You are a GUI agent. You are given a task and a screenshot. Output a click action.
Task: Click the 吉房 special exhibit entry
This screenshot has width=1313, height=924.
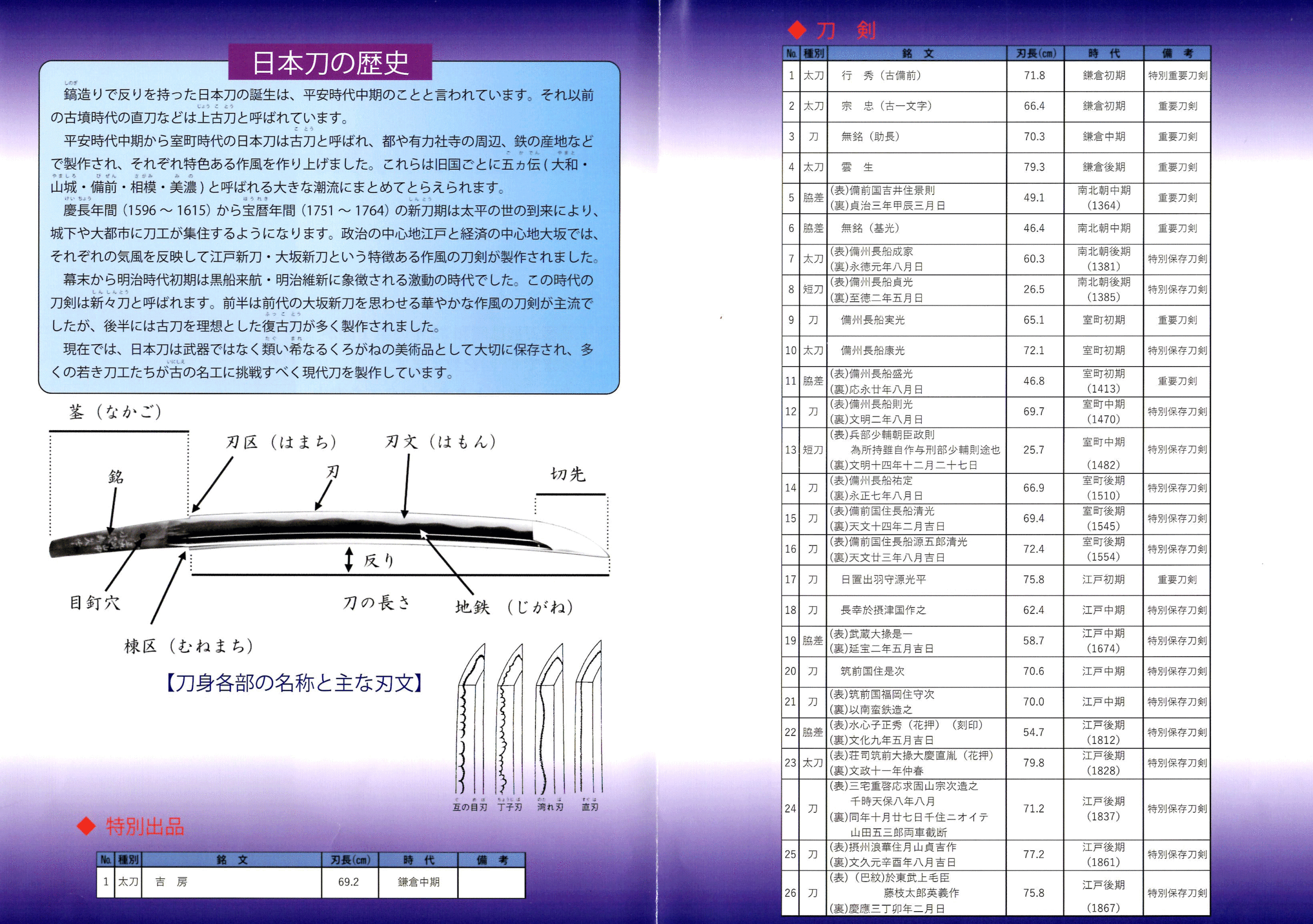[x=171, y=881]
